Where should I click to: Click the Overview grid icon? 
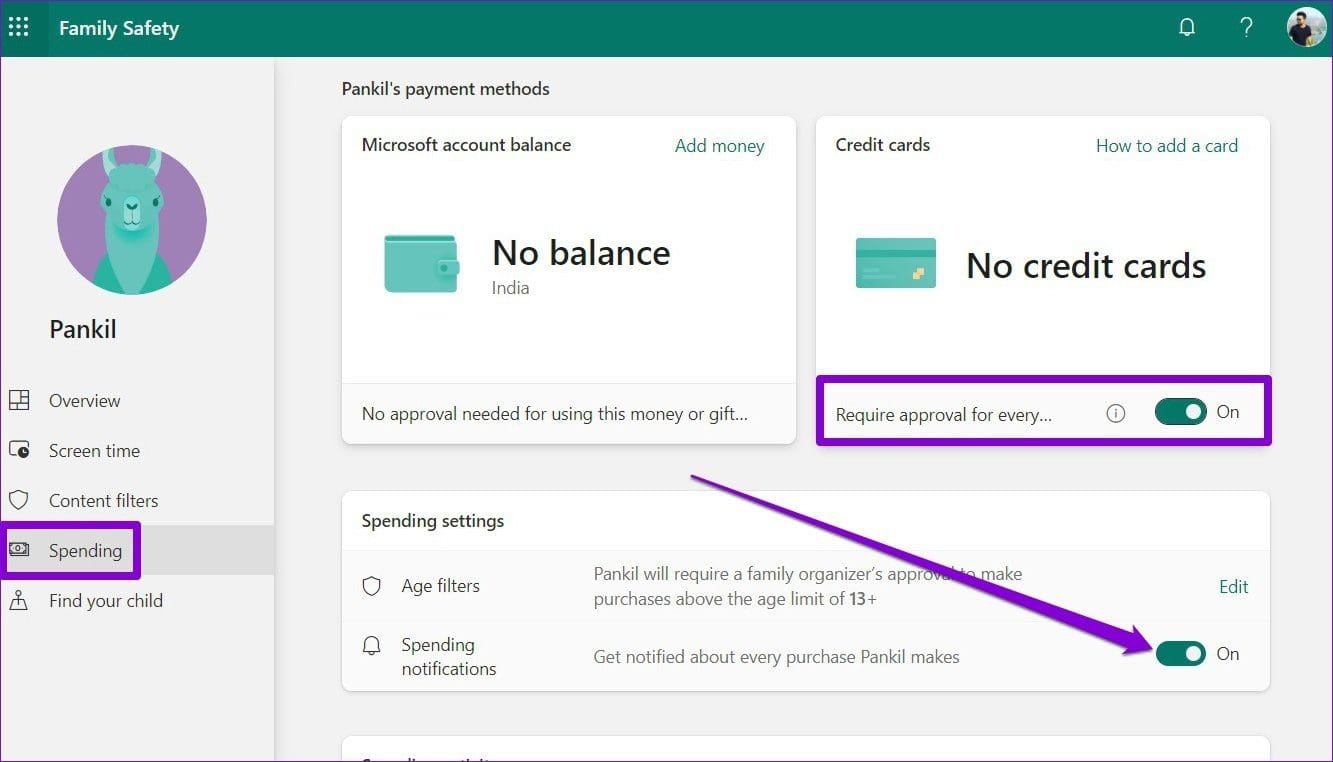click(x=19, y=400)
